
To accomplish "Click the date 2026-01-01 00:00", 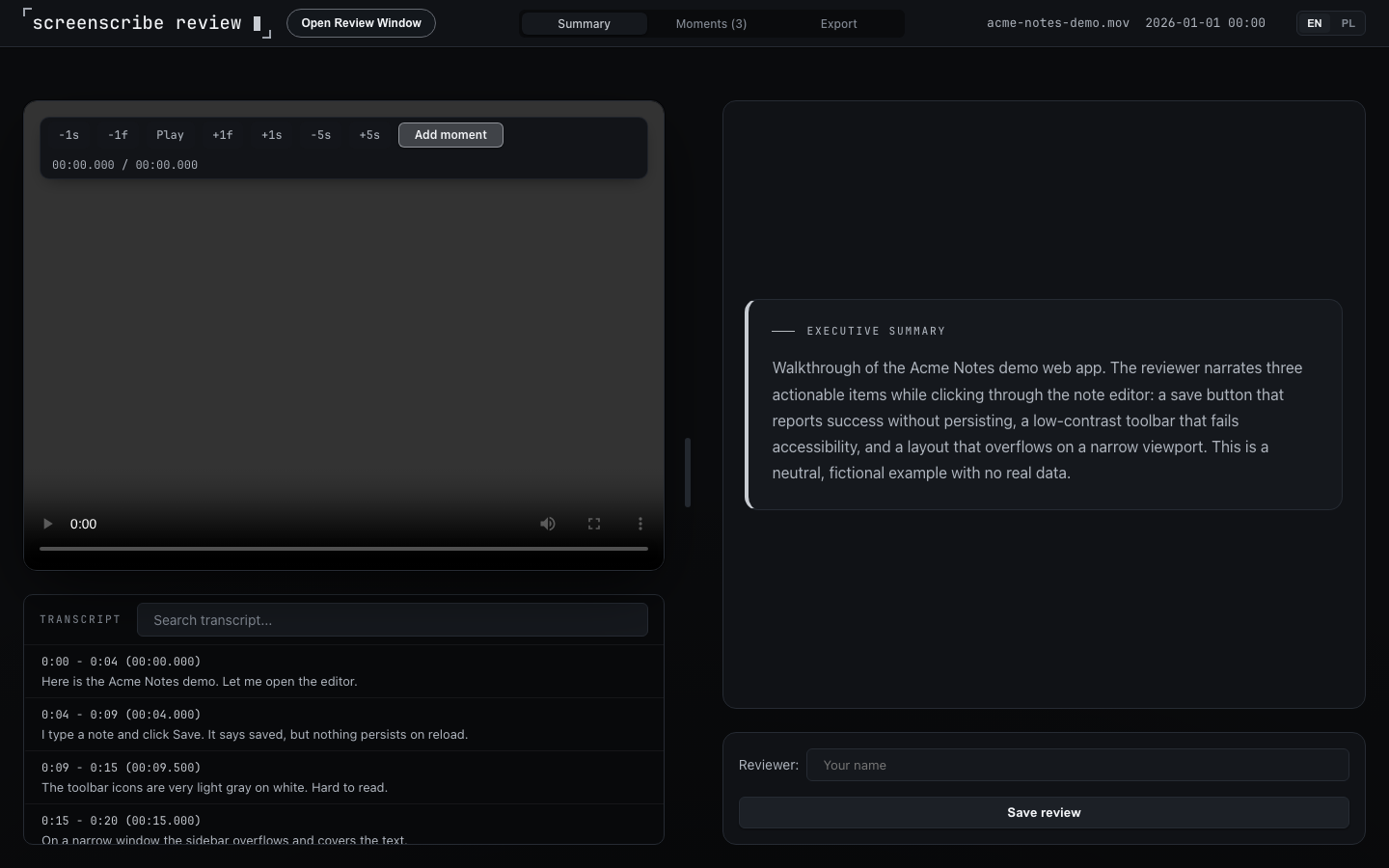I will pos(1205,23).
